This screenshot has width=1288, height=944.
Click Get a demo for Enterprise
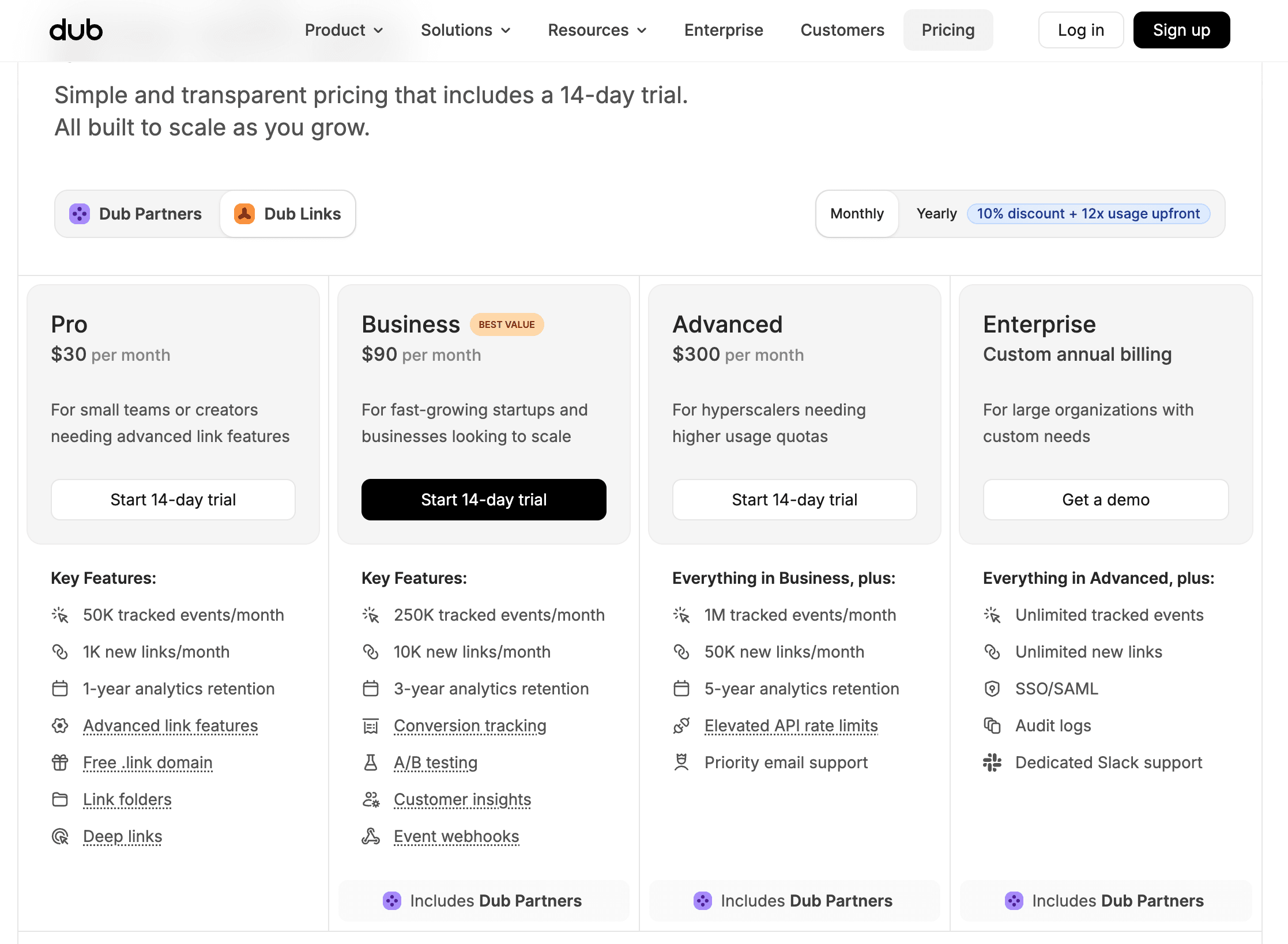point(1106,500)
